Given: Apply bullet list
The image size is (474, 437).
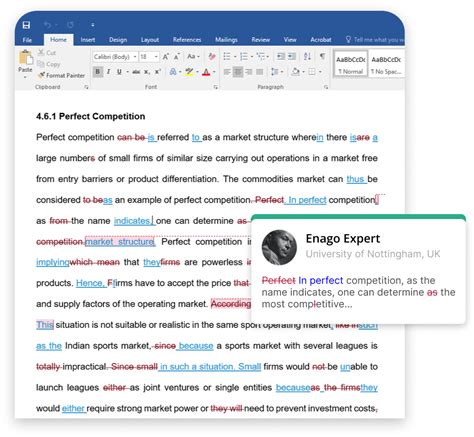Looking at the screenshot, I should coord(227,56).
